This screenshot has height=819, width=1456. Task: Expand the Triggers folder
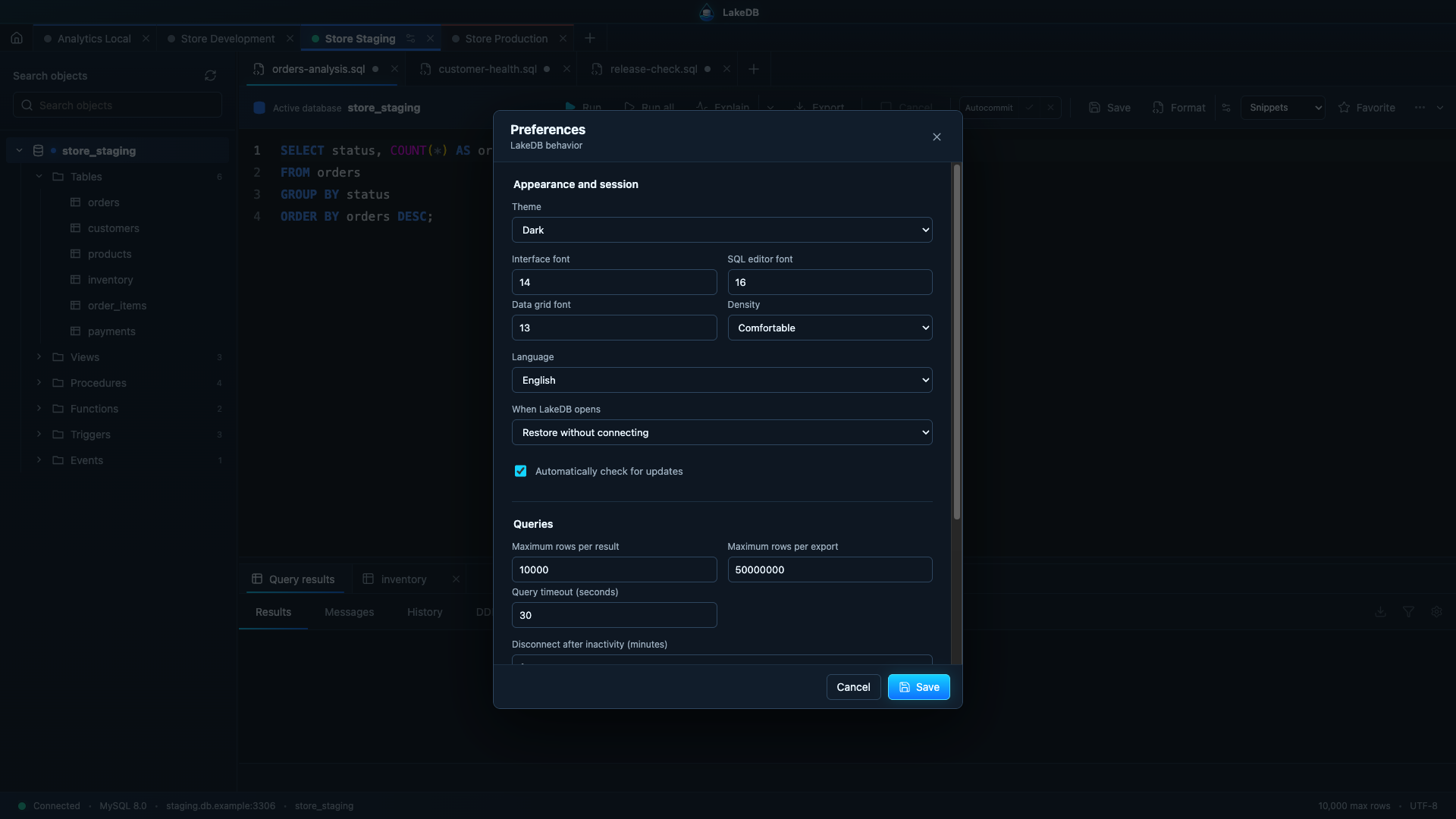[39, 435]
